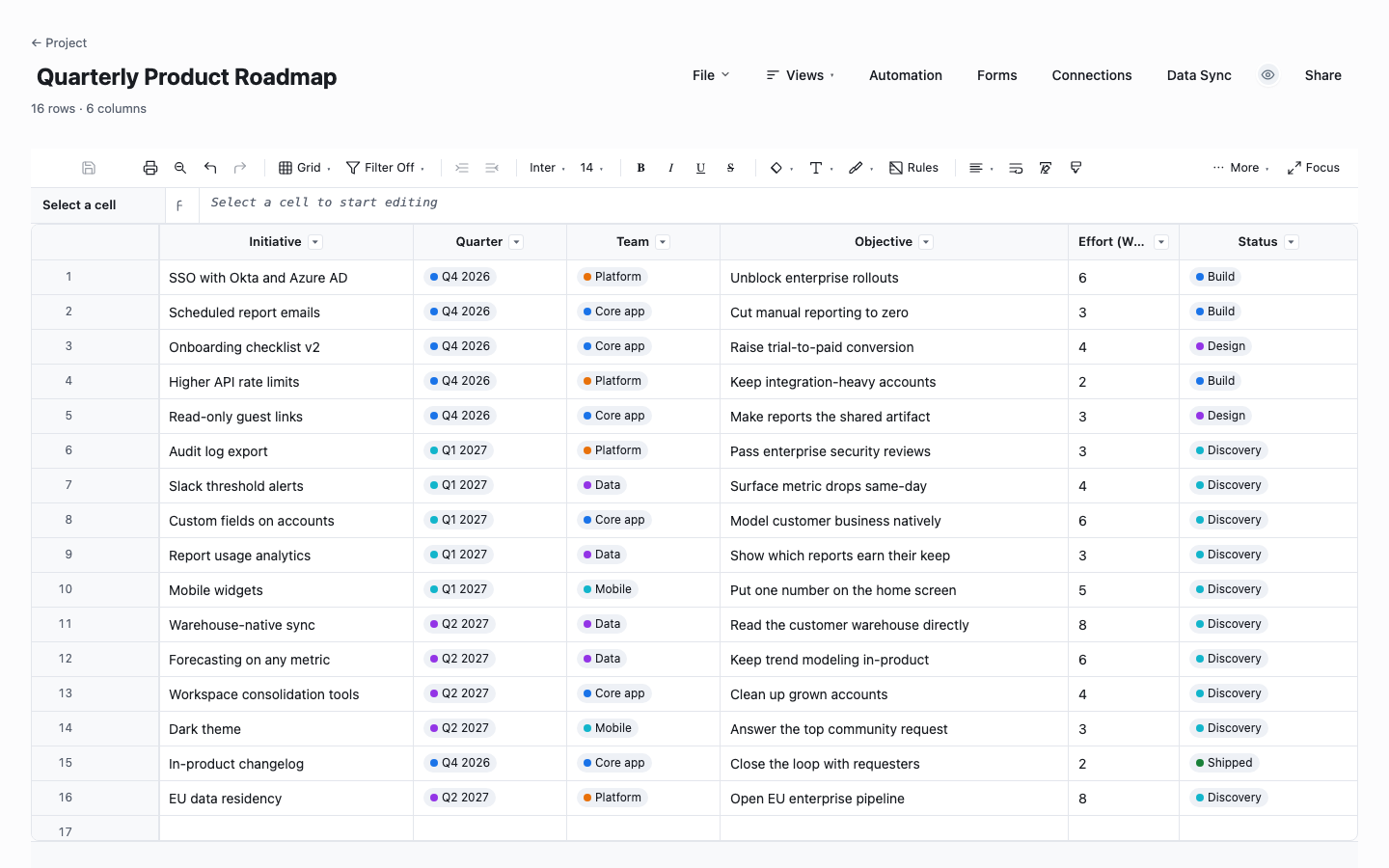Open the More toolbar options
1389x868 pixels.
(1240, 168)
